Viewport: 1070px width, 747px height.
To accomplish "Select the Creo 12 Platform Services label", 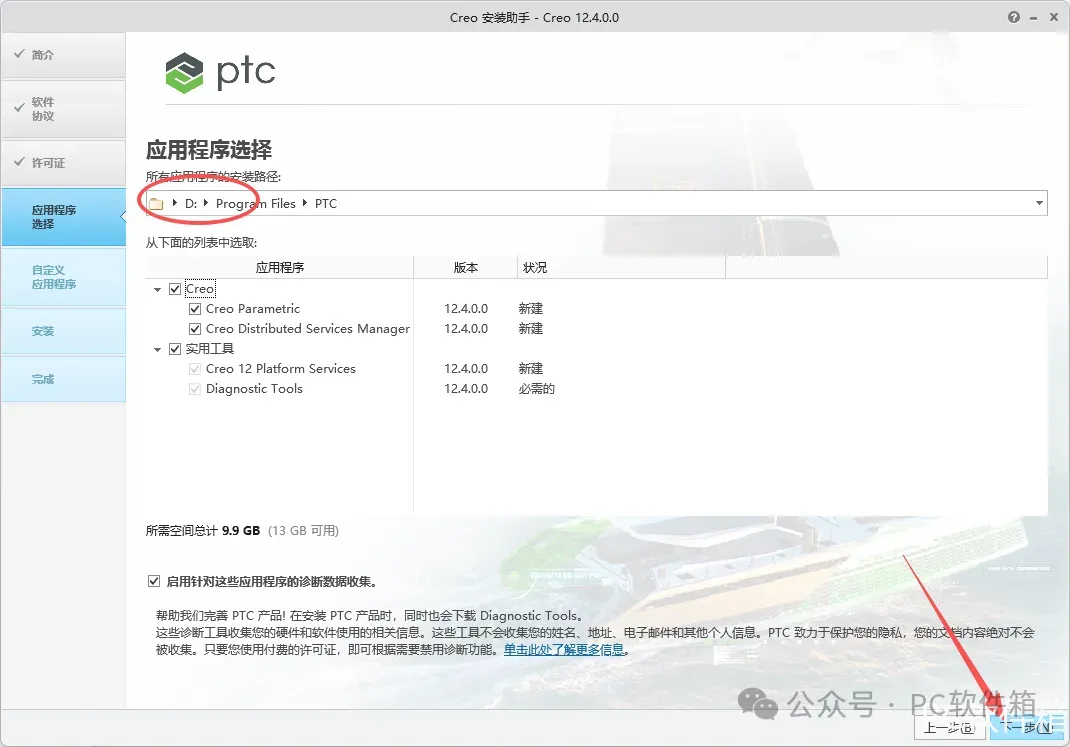I will tap(280, 369).
